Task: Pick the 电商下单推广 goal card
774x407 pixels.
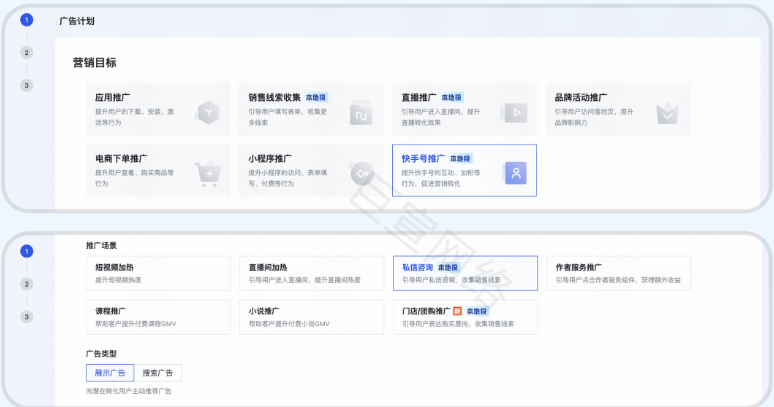Action: click(x=158, y=170)
